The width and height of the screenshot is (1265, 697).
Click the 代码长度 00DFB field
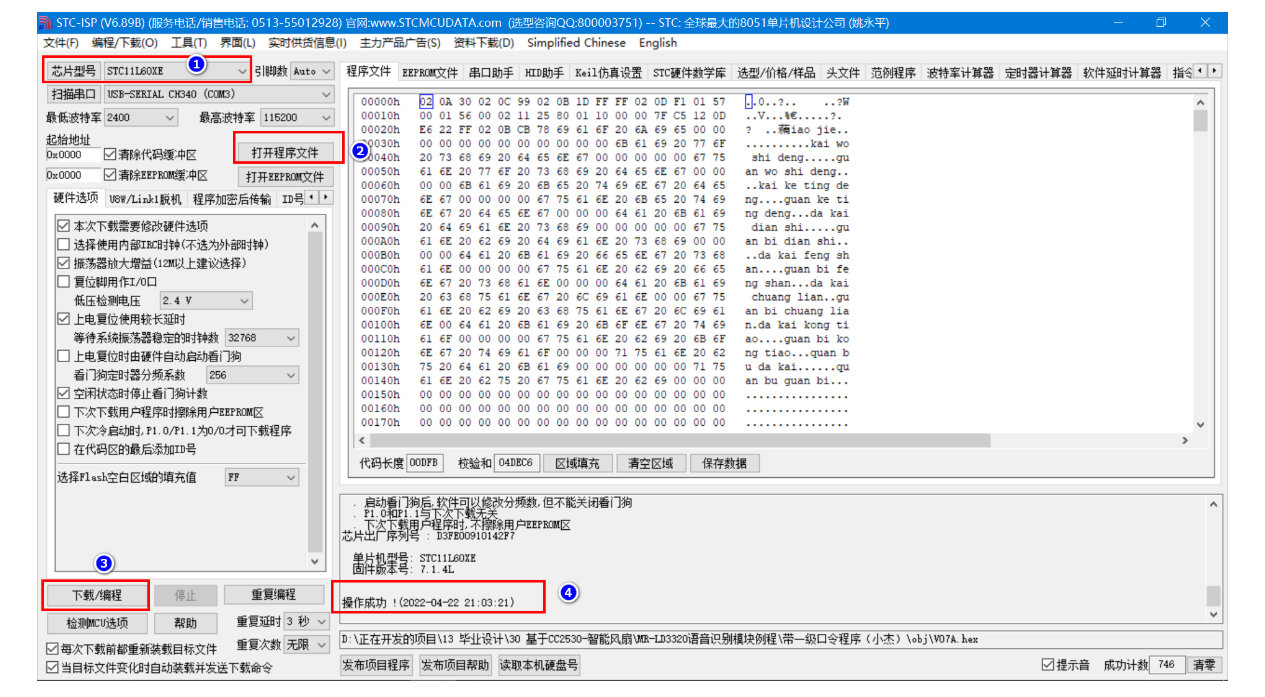[x=427, y=464]
